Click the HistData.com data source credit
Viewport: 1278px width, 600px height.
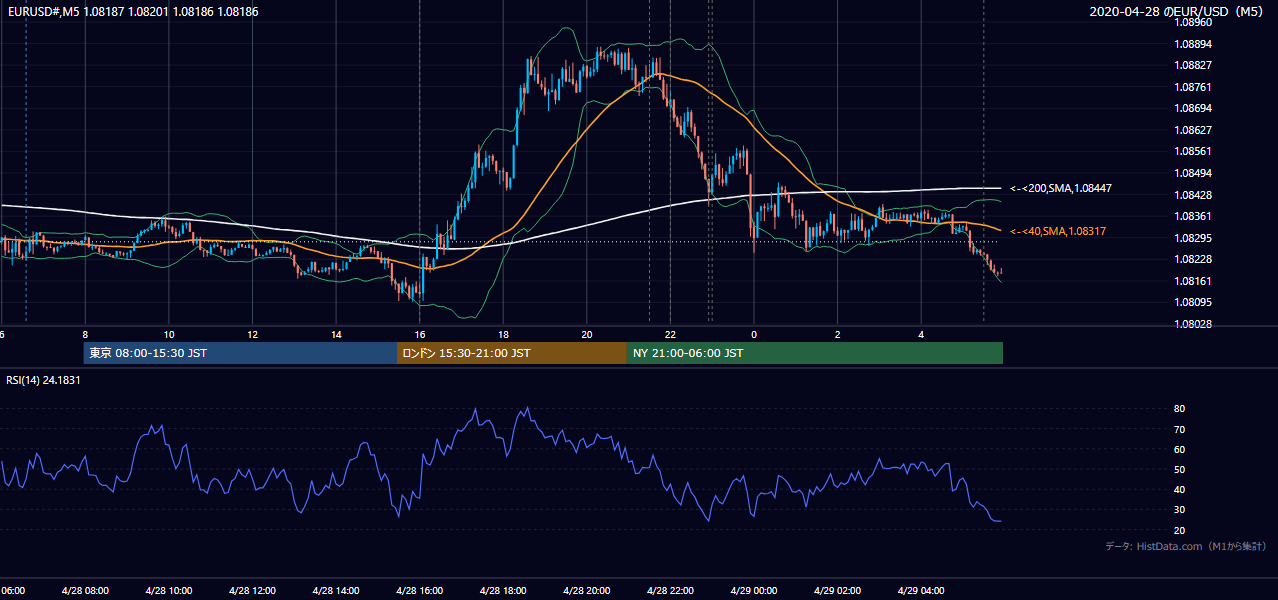(1186, 546)
